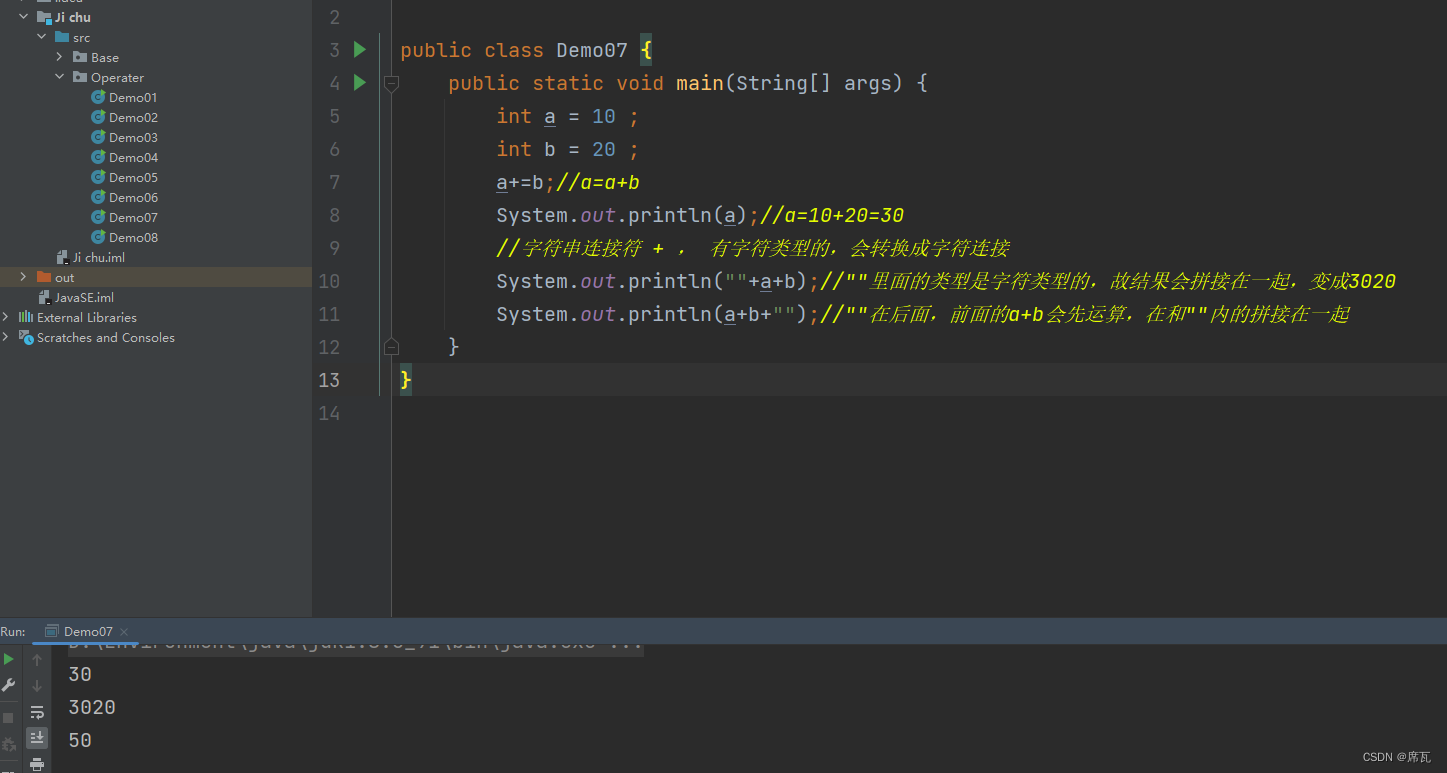1447x773 pixels.
Task: Click the output value 50 in console
Action: click(80, 740)
